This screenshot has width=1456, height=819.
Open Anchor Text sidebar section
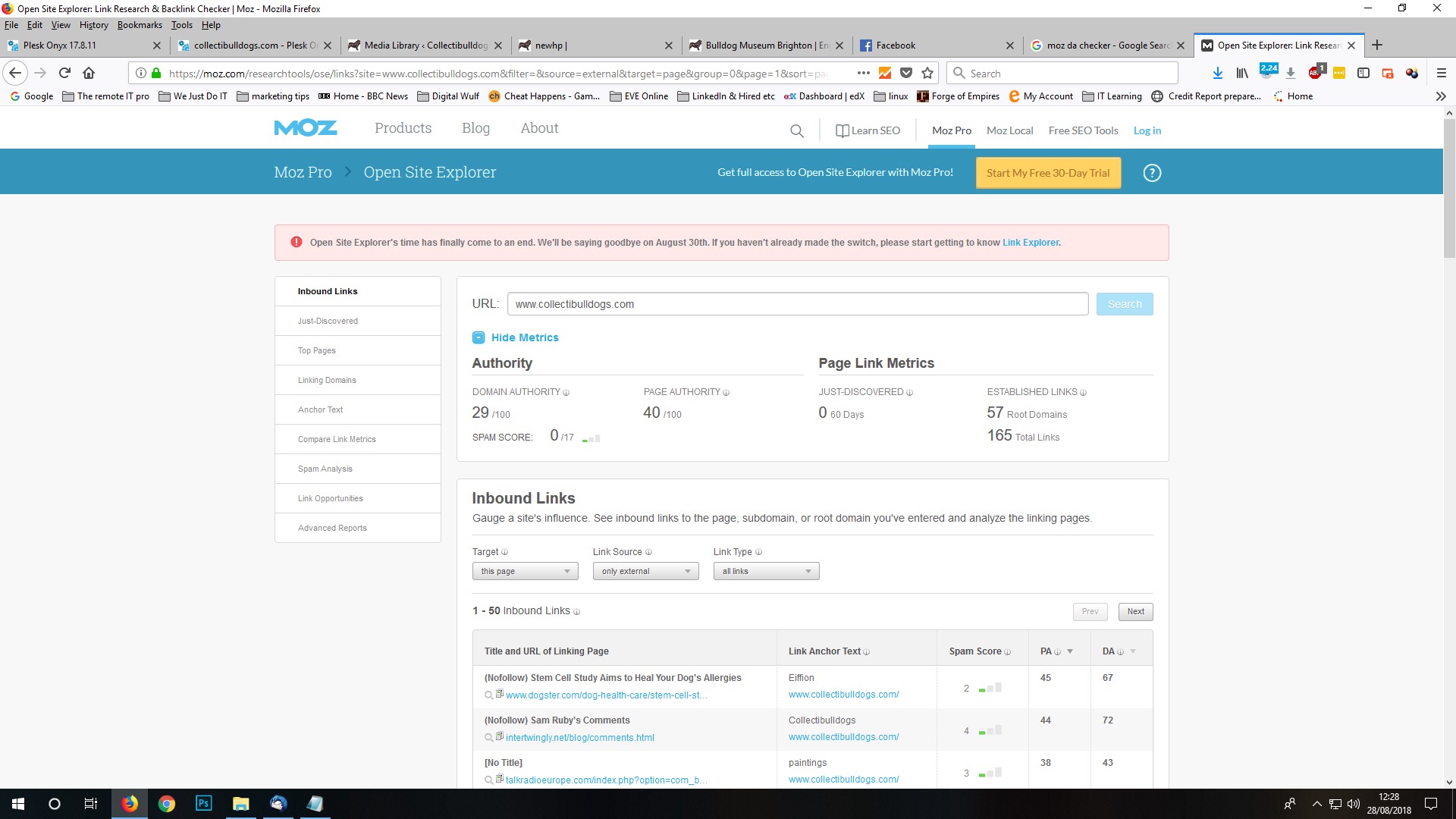(357, 409)
